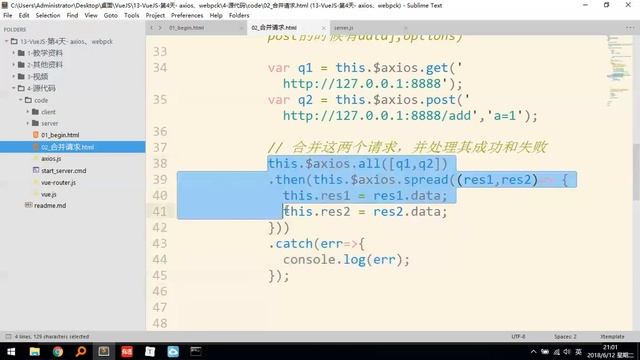Viewport: 640px width, 360px height.
Task: Open 01_begin.html in the sidebar
Action: [x=60, y=135]
